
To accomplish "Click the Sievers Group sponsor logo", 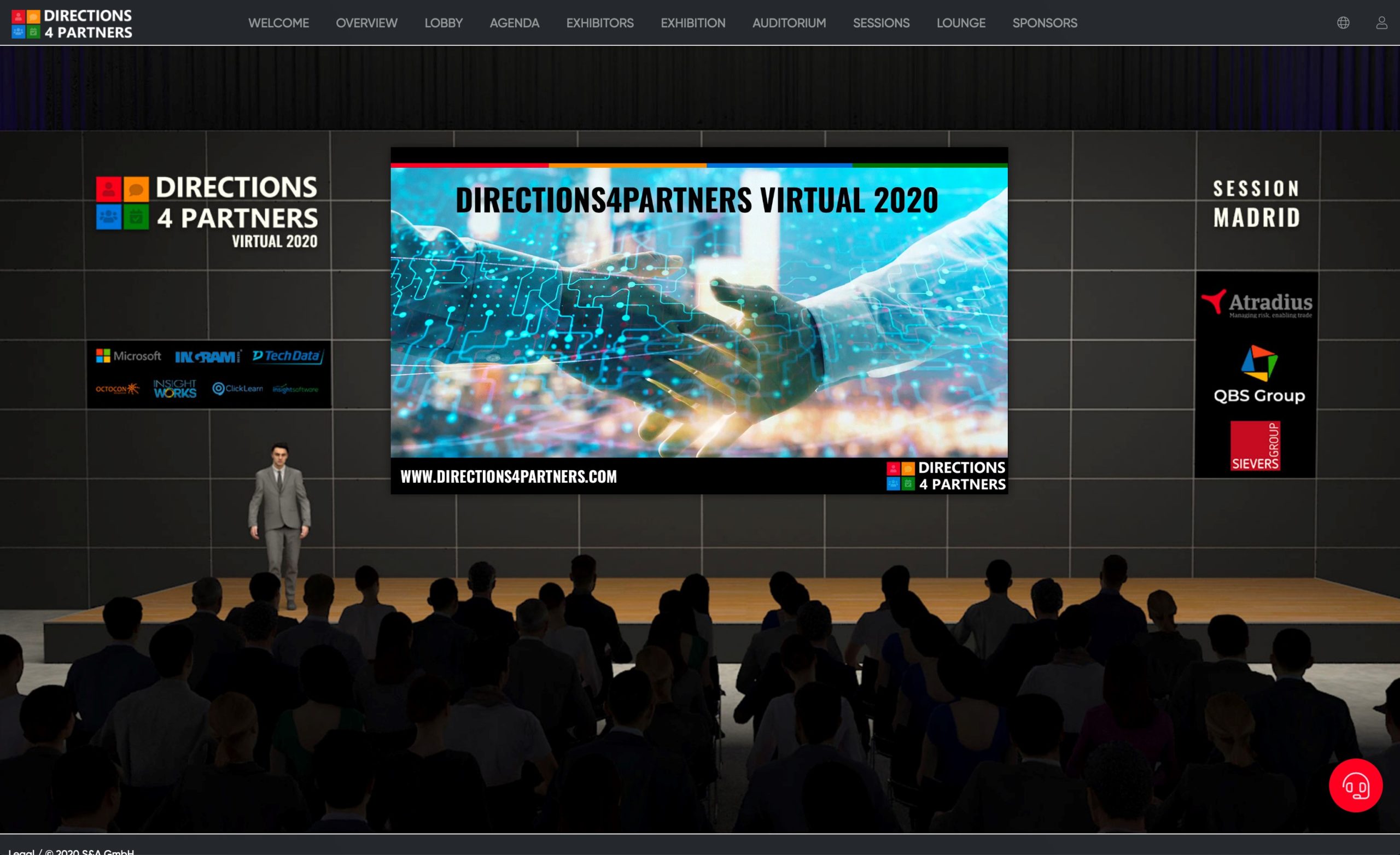I will tap(1255, 446).
